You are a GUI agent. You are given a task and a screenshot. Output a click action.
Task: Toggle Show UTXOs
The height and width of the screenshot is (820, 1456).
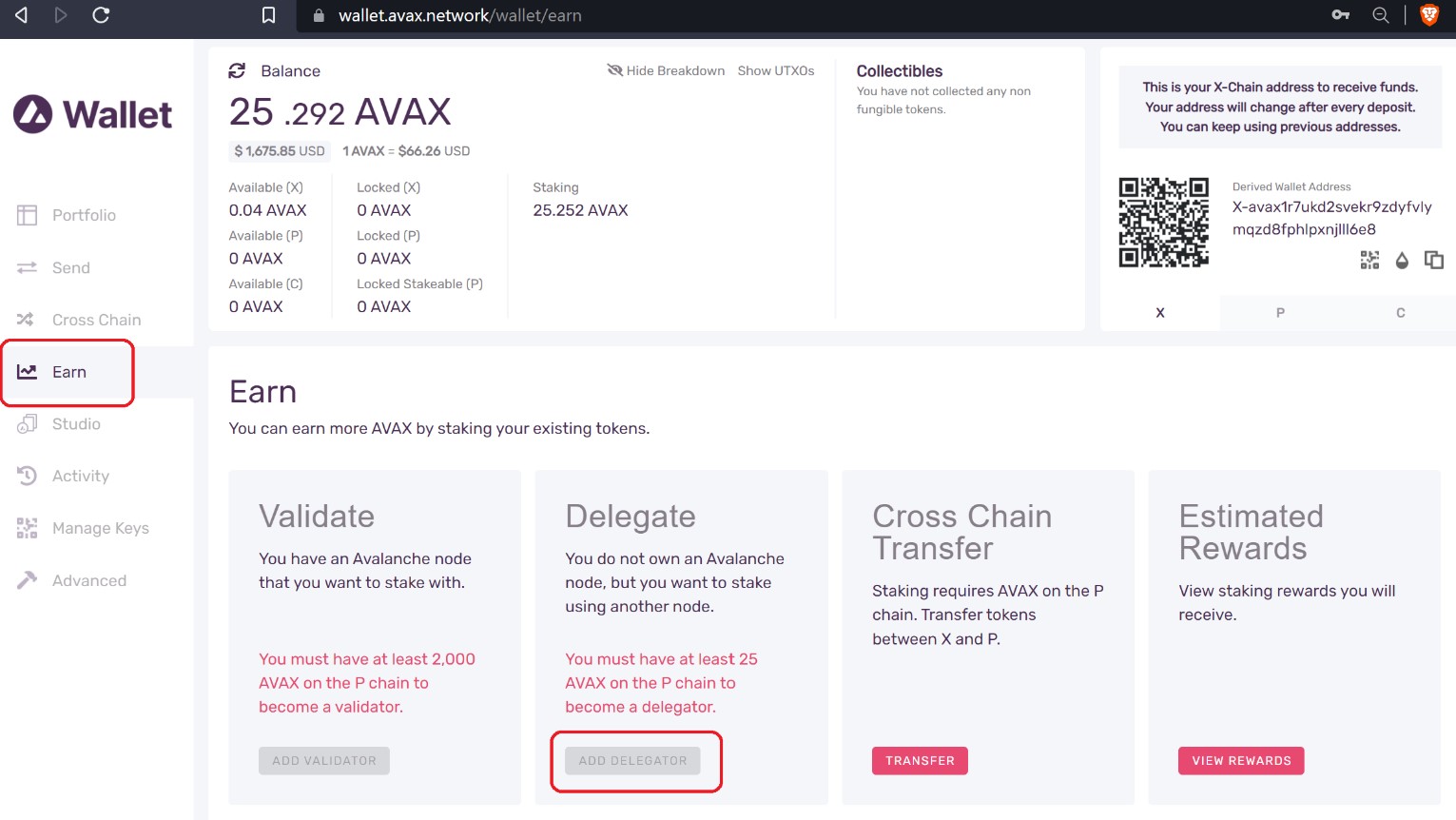[x=776, y=70]
